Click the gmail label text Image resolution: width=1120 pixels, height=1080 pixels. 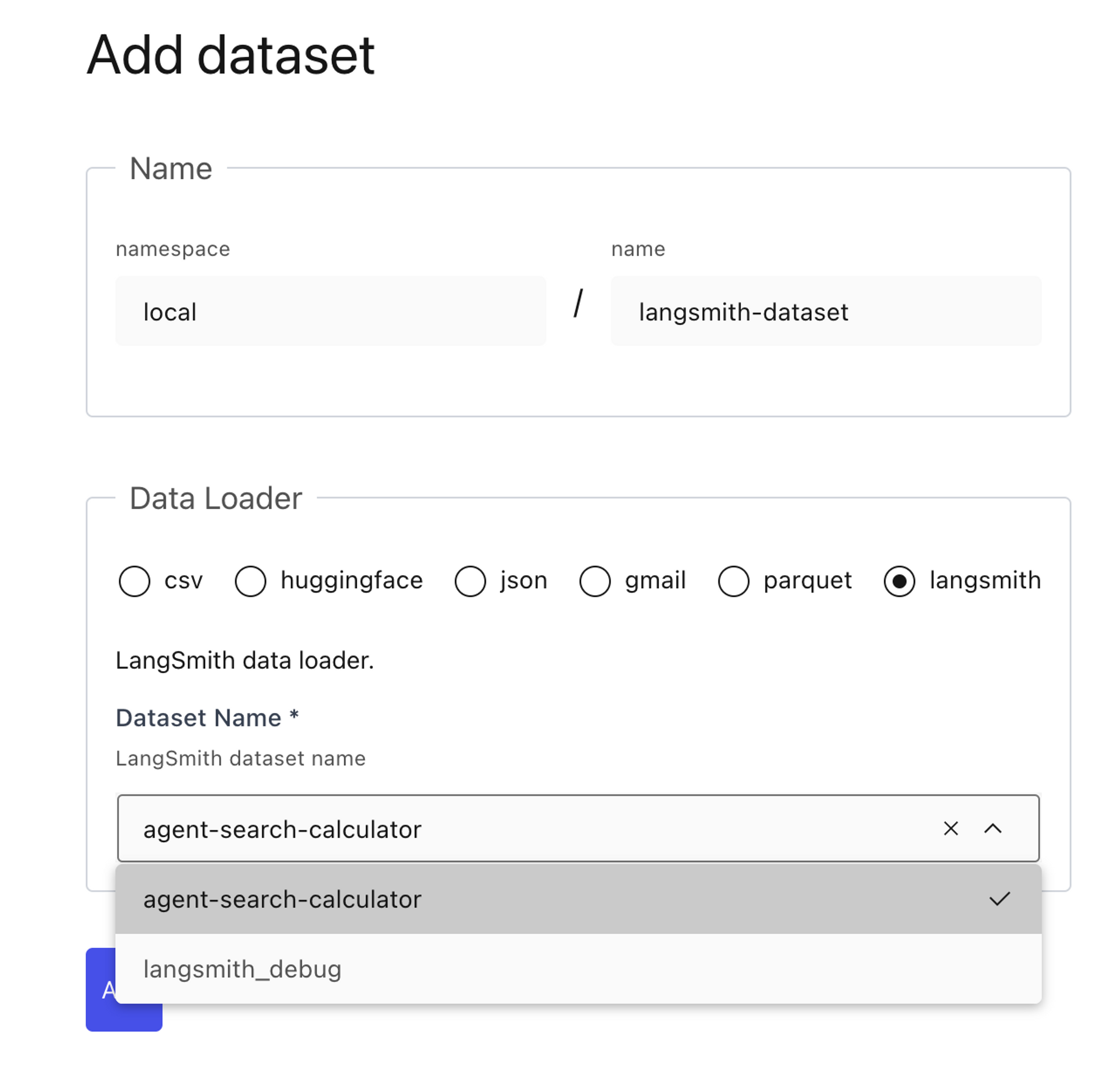tap(655, 580)
